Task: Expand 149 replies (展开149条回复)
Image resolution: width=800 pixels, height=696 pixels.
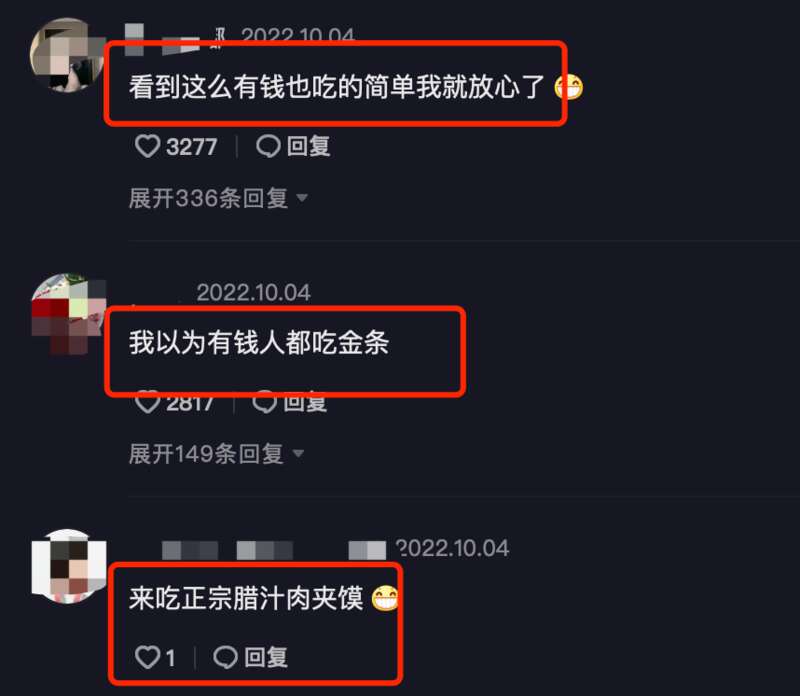Action: coord(206,454)
